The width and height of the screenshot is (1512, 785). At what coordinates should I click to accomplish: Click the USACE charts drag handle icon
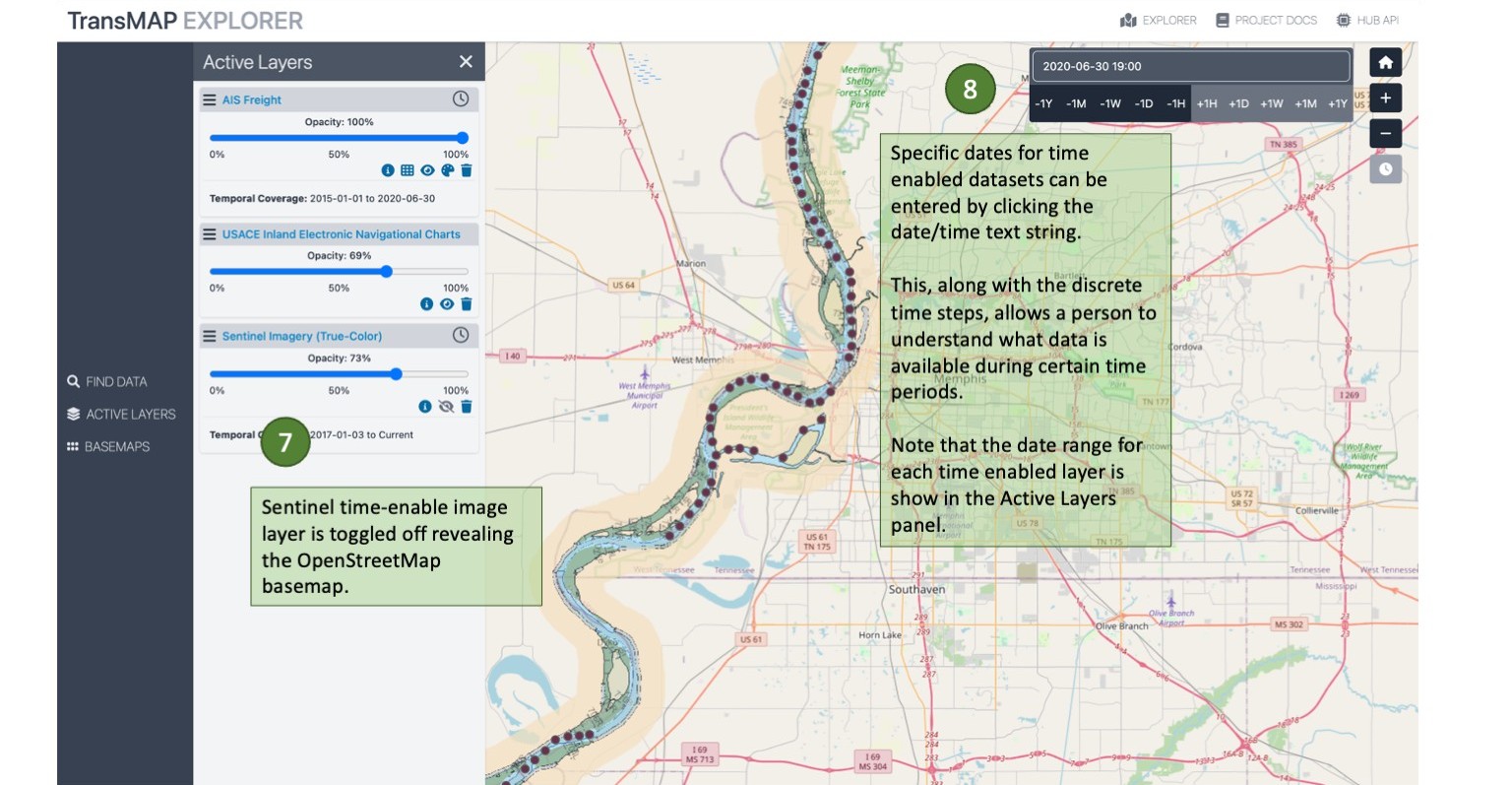pyautogui.click(x=210, y=234)
